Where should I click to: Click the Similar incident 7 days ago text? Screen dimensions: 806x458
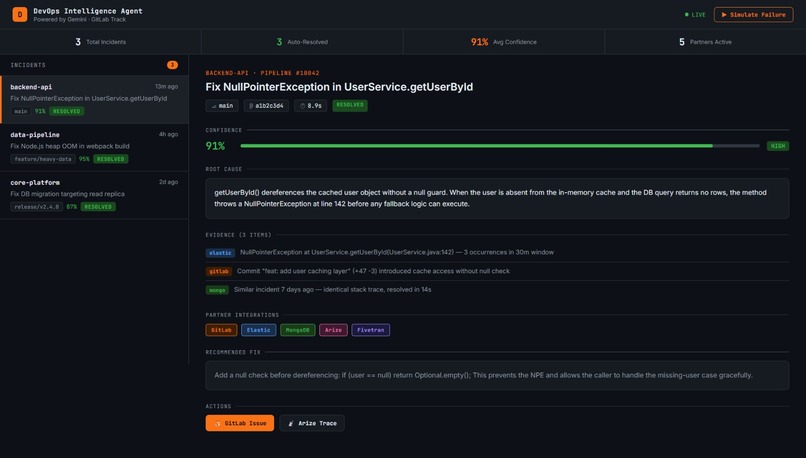(x=333, y=289)
